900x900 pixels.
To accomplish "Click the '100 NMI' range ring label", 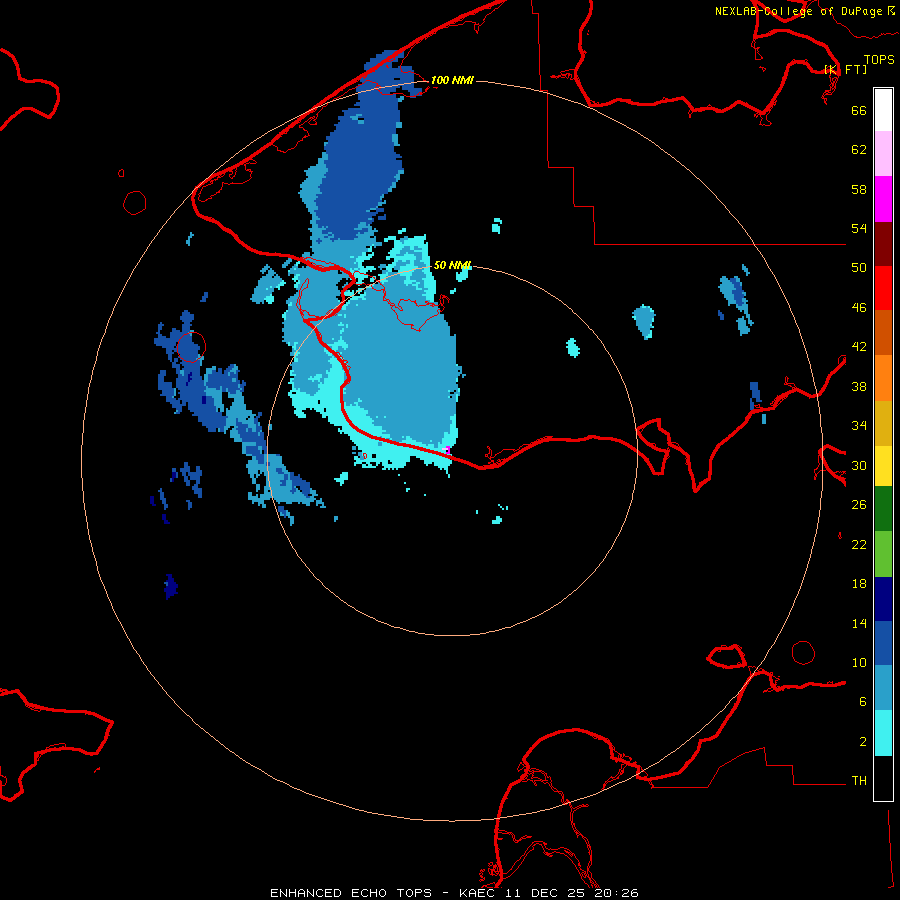I will click(x=452, y=80).
